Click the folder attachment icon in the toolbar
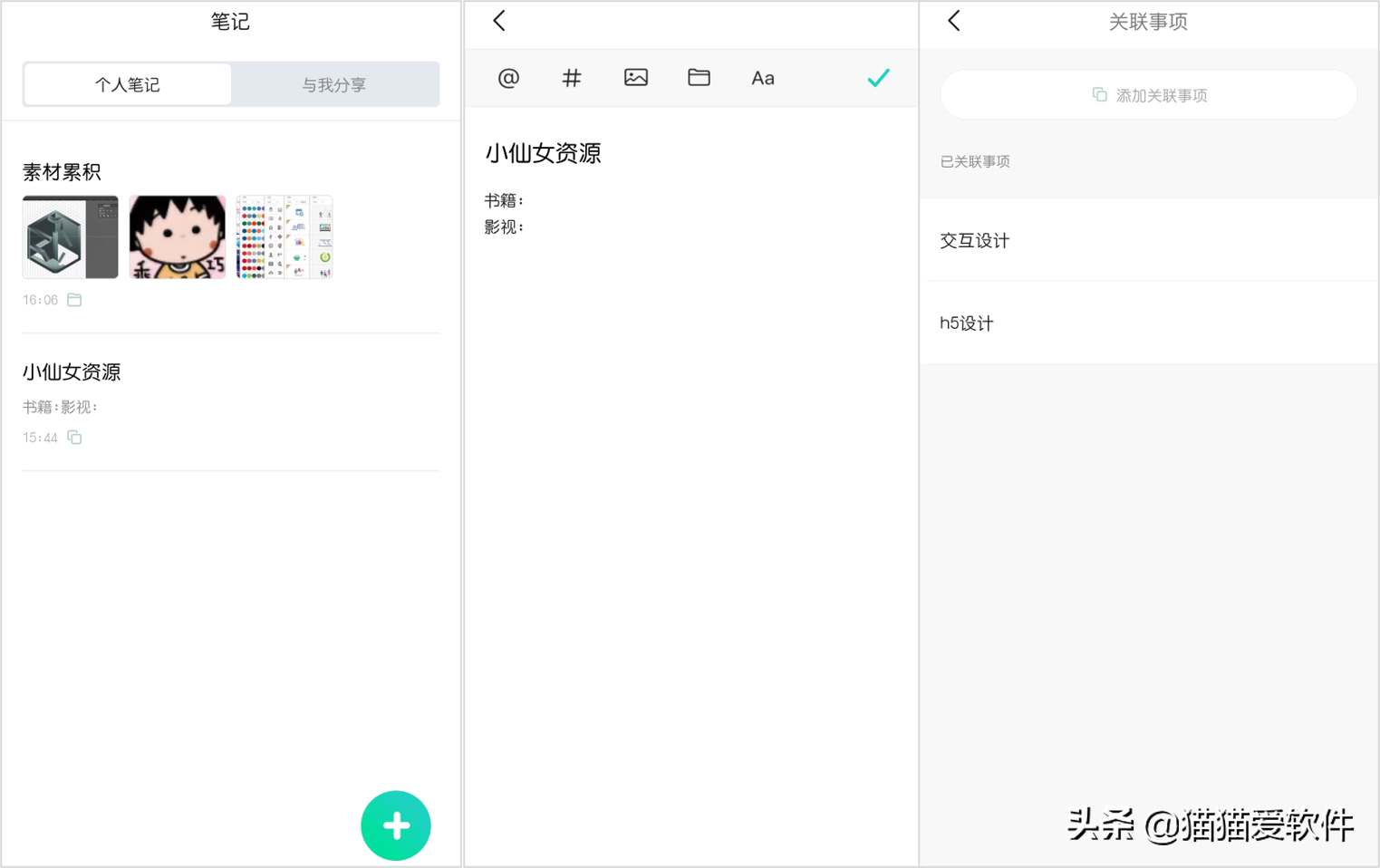 pyautogui.click(x=699, y=78)
